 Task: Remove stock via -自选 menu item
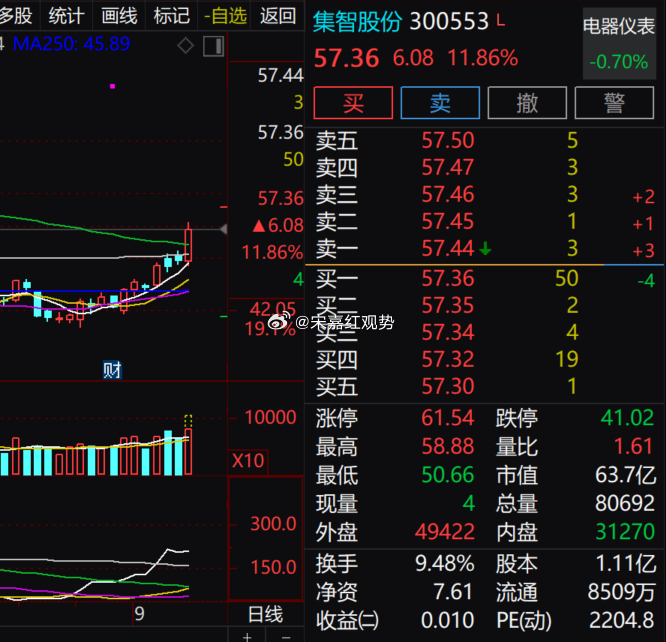(225, 16)
